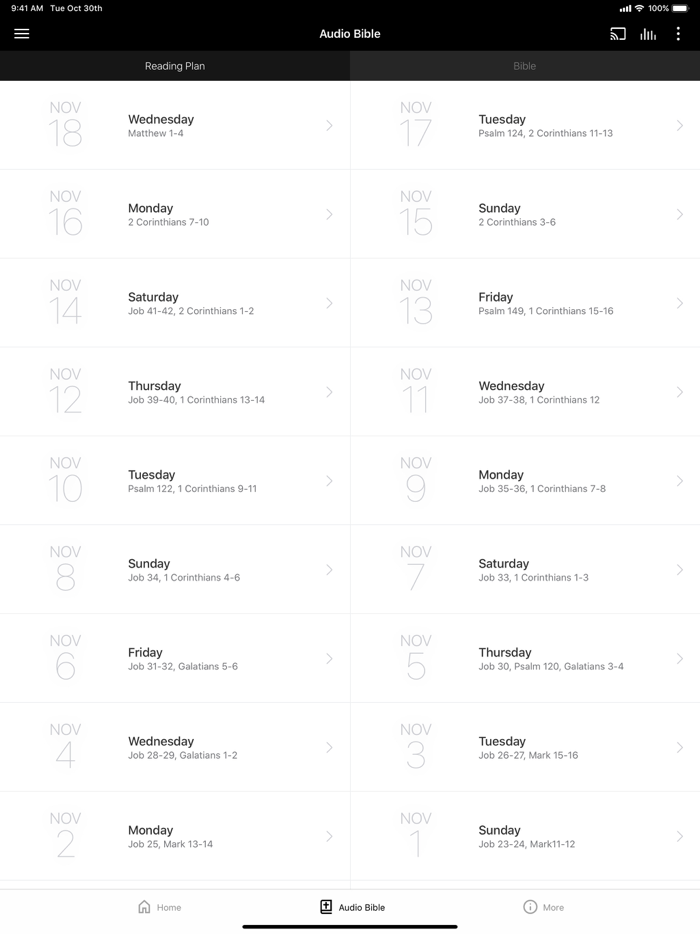The image size is (700, 934).
Task: Open the three-dot overflow menu
Action: (x=678, y=34)
